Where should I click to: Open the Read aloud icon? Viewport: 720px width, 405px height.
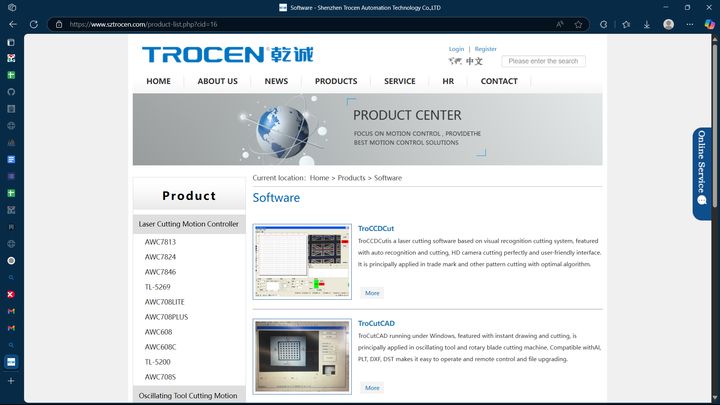(x=560, y=24)
